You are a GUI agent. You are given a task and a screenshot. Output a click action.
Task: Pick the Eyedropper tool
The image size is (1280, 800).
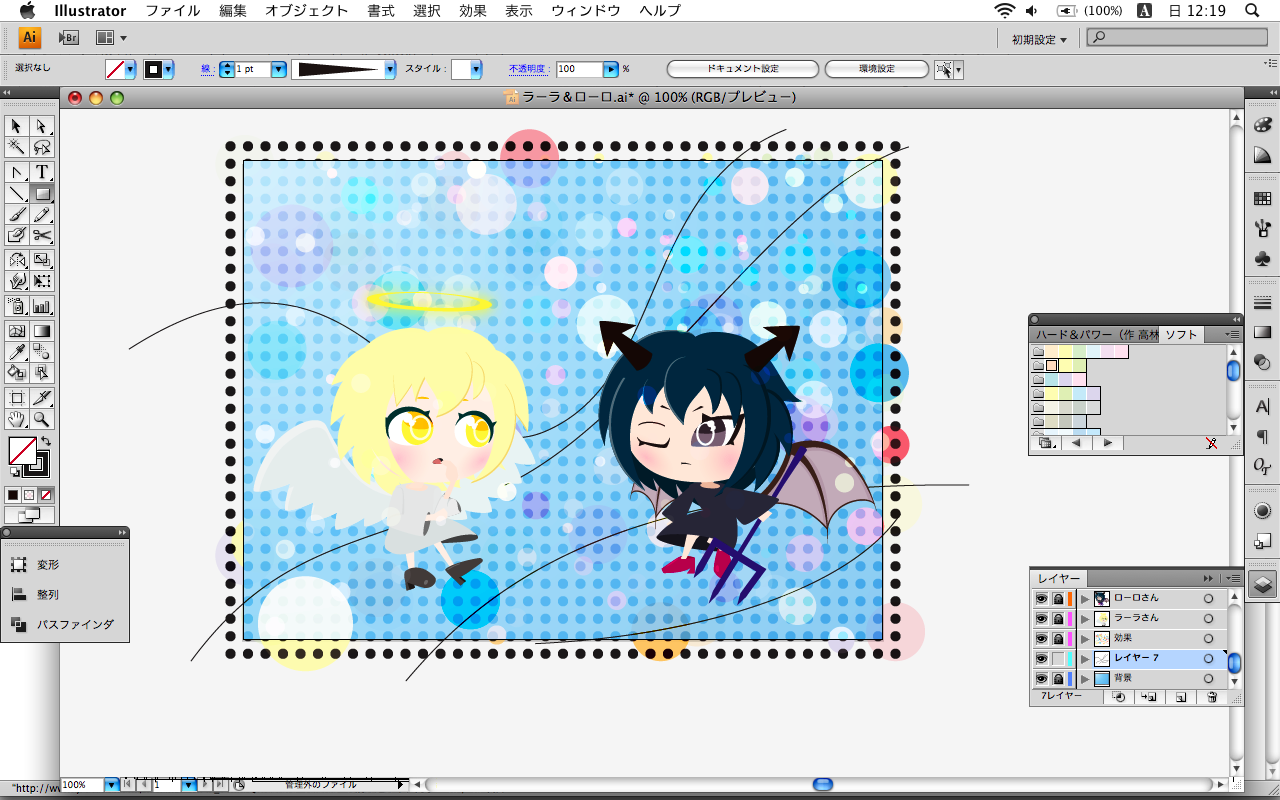click(16, 352)
